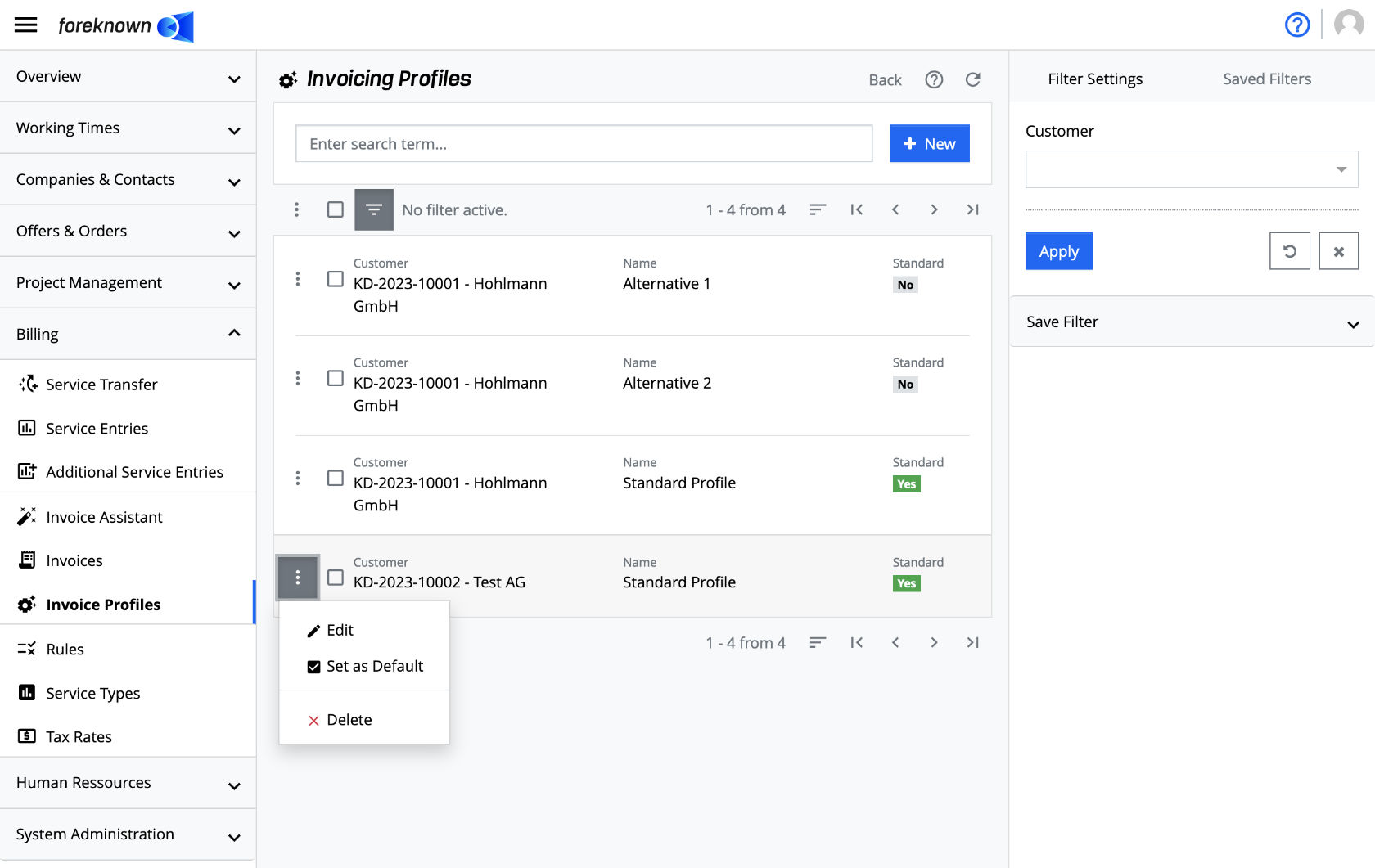Click the page help question mark icon
This screenshot has height=868, width=1375.
pos(934,79)
